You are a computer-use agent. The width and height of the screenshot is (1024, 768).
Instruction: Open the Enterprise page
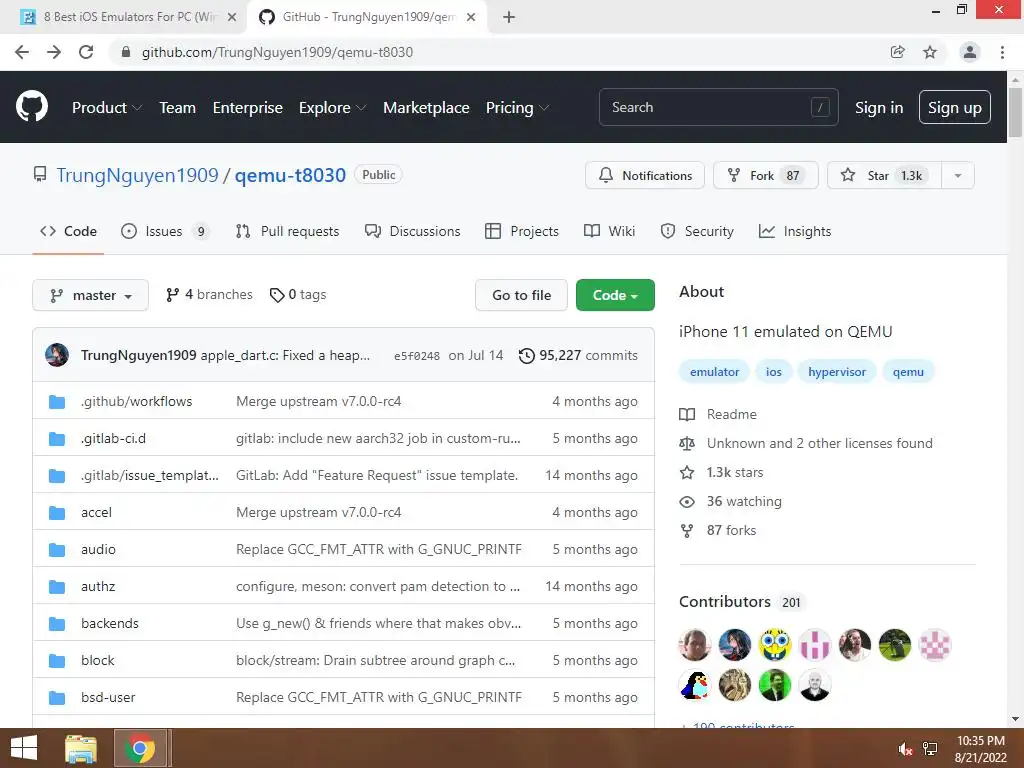[248, 108]
